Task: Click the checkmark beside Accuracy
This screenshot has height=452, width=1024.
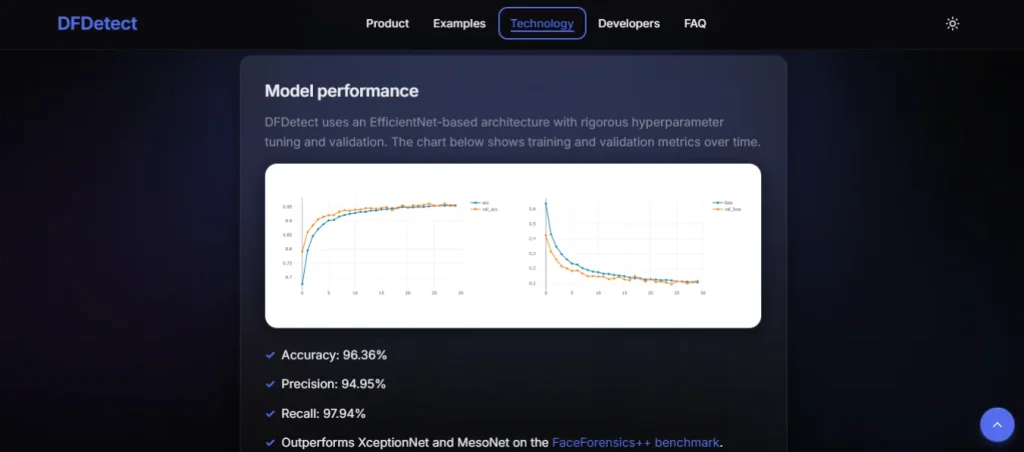Action: 270,355
